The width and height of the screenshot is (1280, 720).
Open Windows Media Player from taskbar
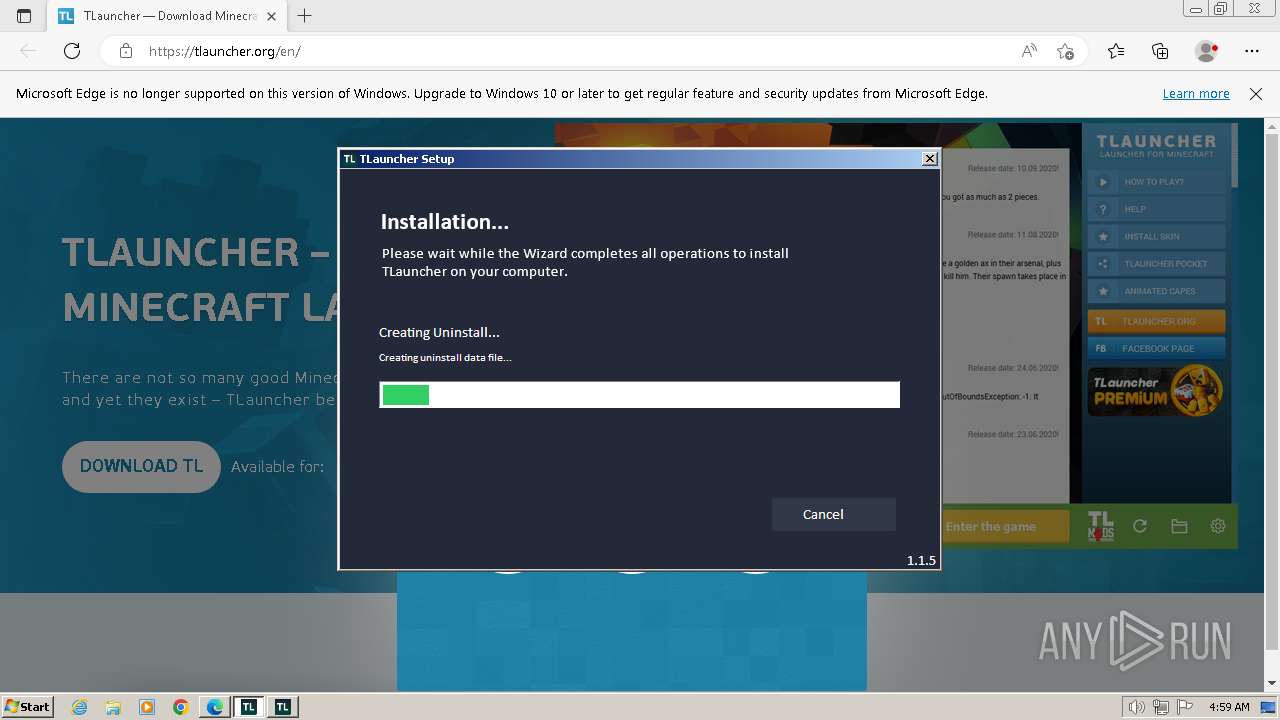(147, 707)
